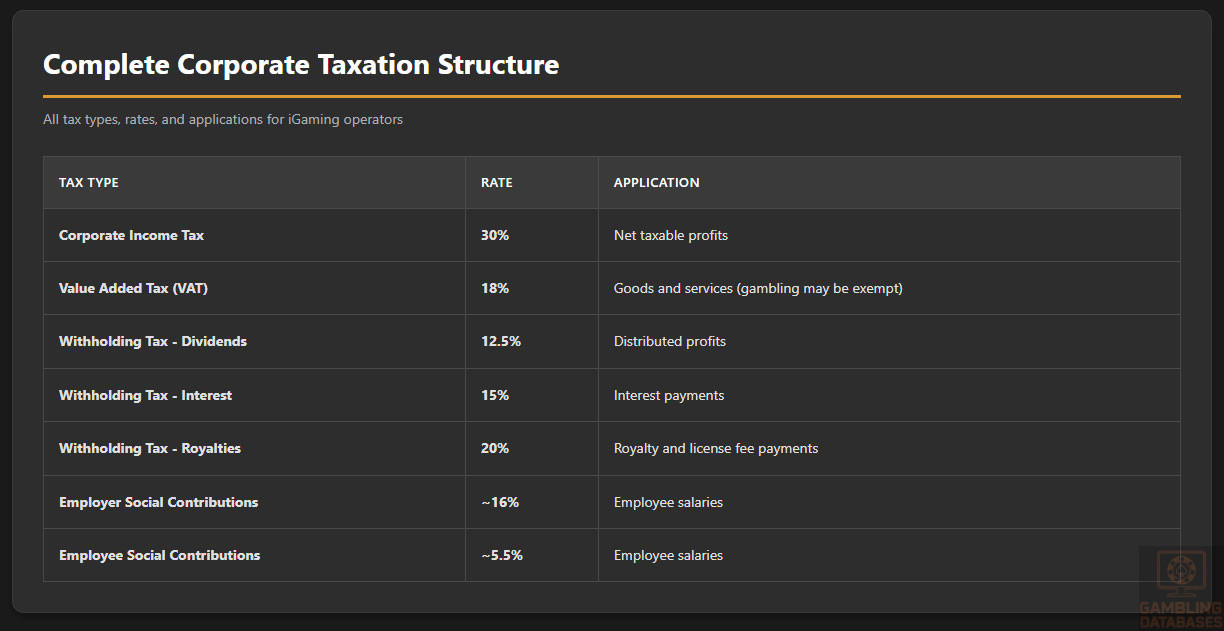1224x631 pixels.
Task: Click the Interest payments application text
Action: point(669,396)
